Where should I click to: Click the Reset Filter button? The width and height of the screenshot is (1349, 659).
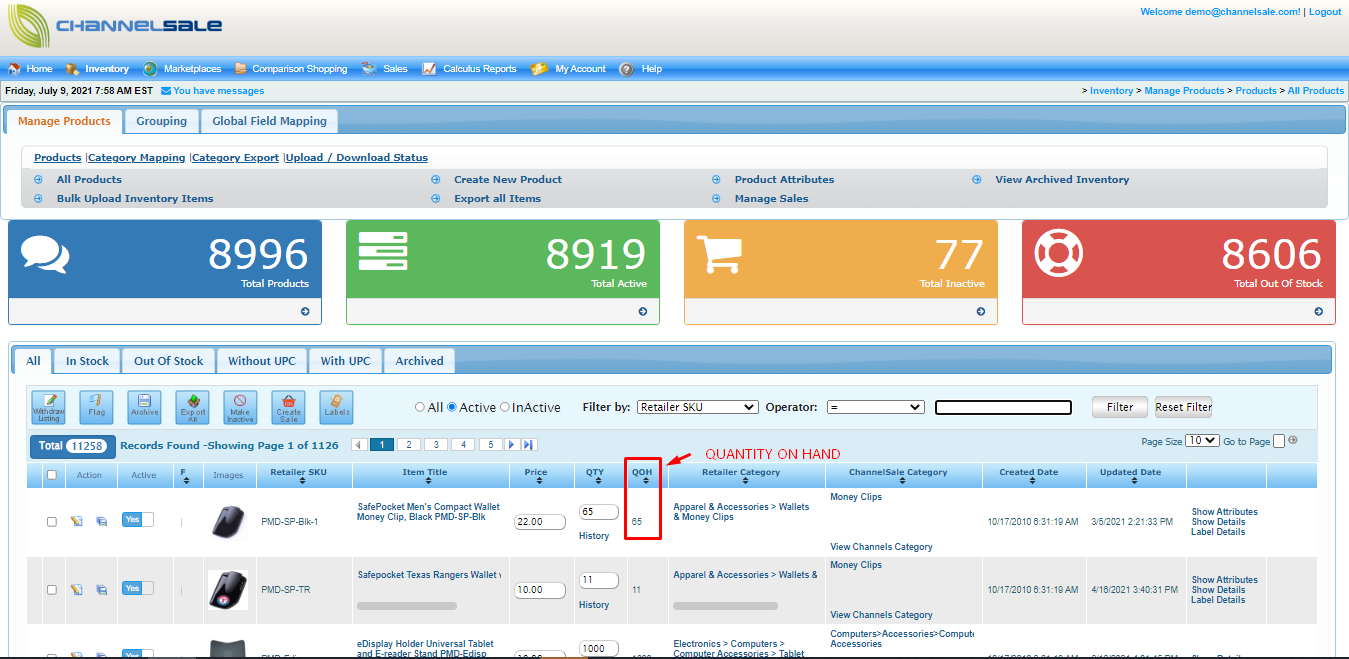pos(1184,407)
